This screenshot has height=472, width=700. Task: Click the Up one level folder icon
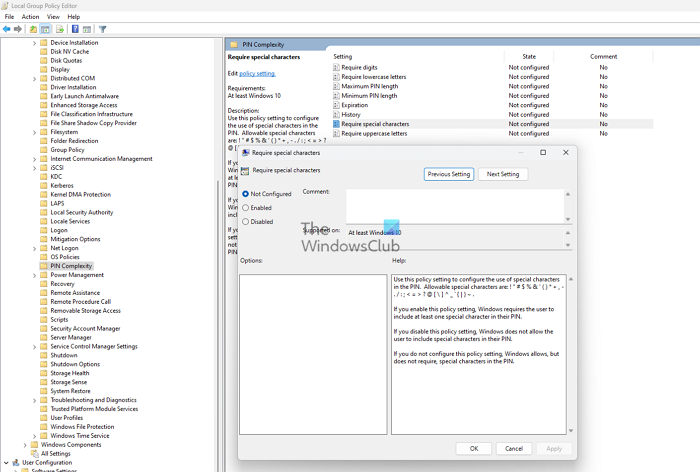33,29
